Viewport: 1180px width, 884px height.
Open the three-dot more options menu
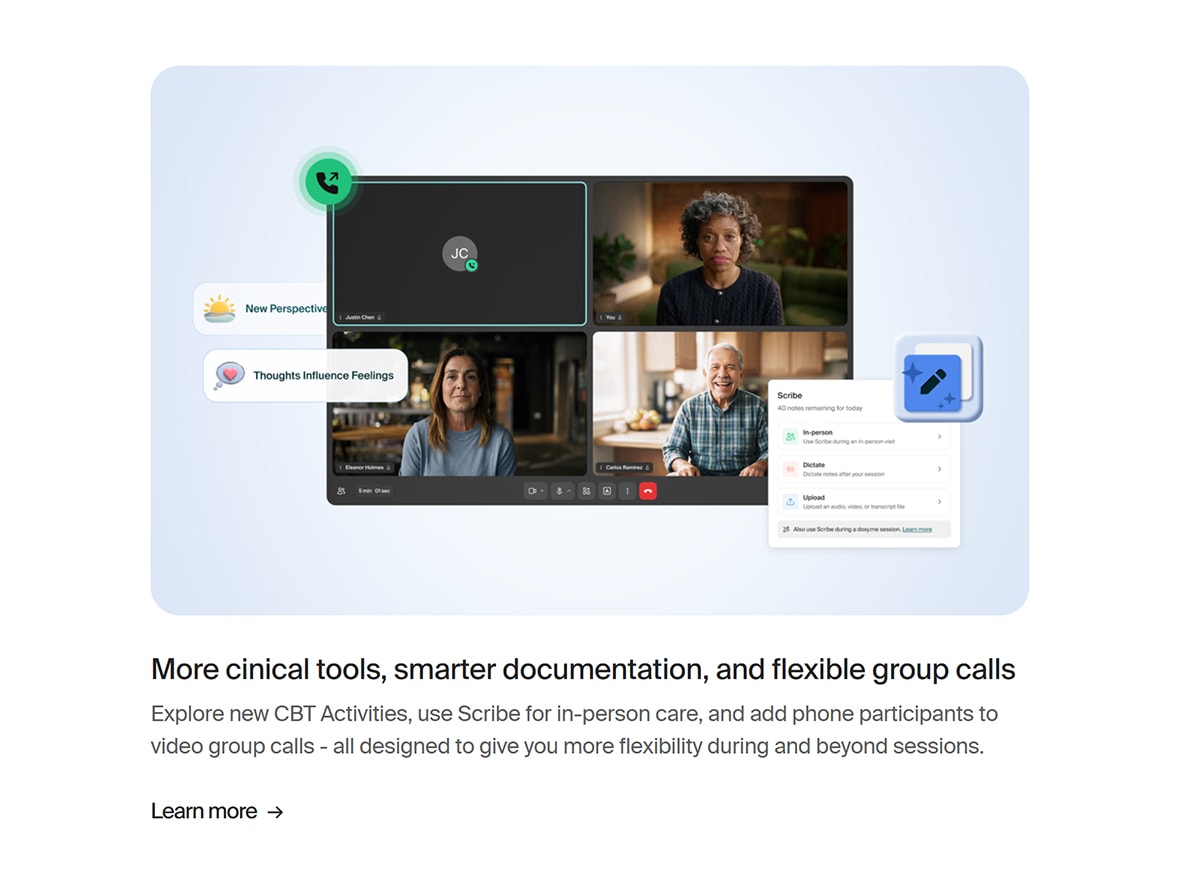pyautogui.click(x=628, y=491)
